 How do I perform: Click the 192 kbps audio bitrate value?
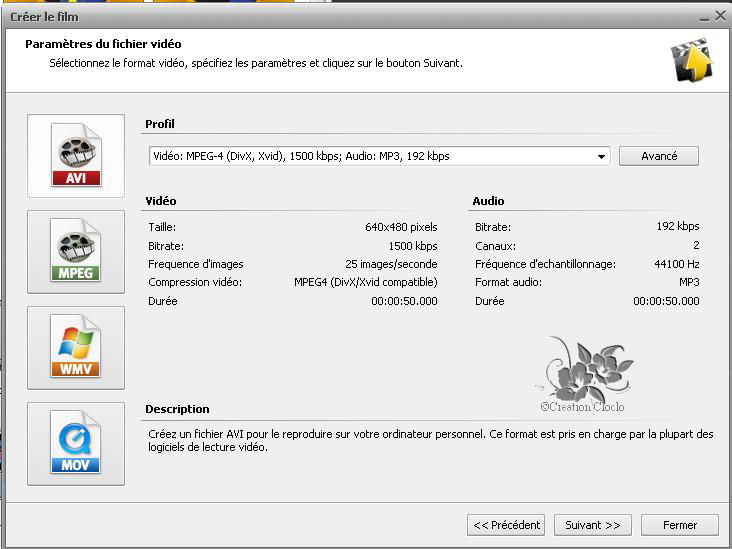[x=677, y=227]
